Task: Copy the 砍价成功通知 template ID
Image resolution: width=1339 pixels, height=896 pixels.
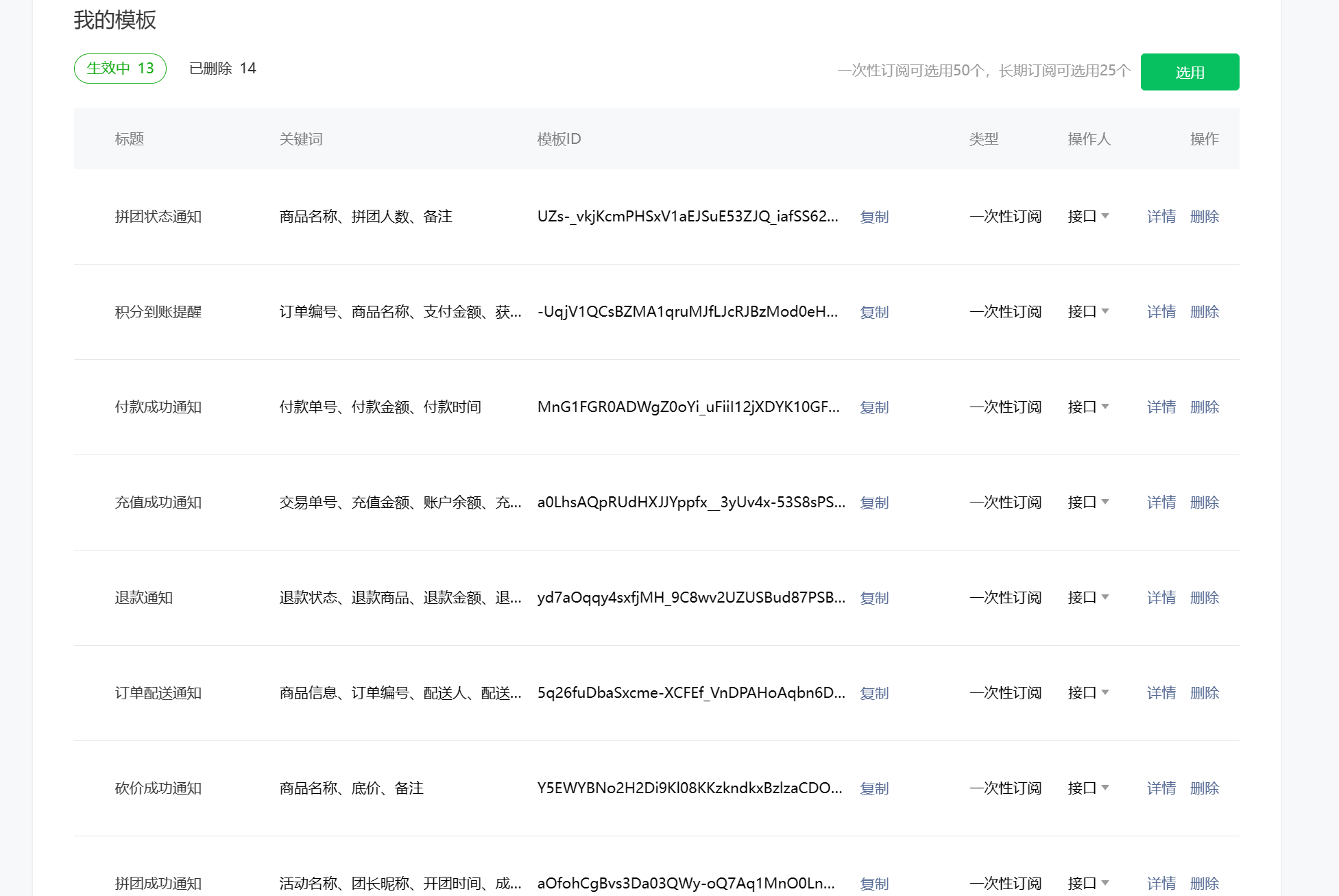Action: click(874, 788)
